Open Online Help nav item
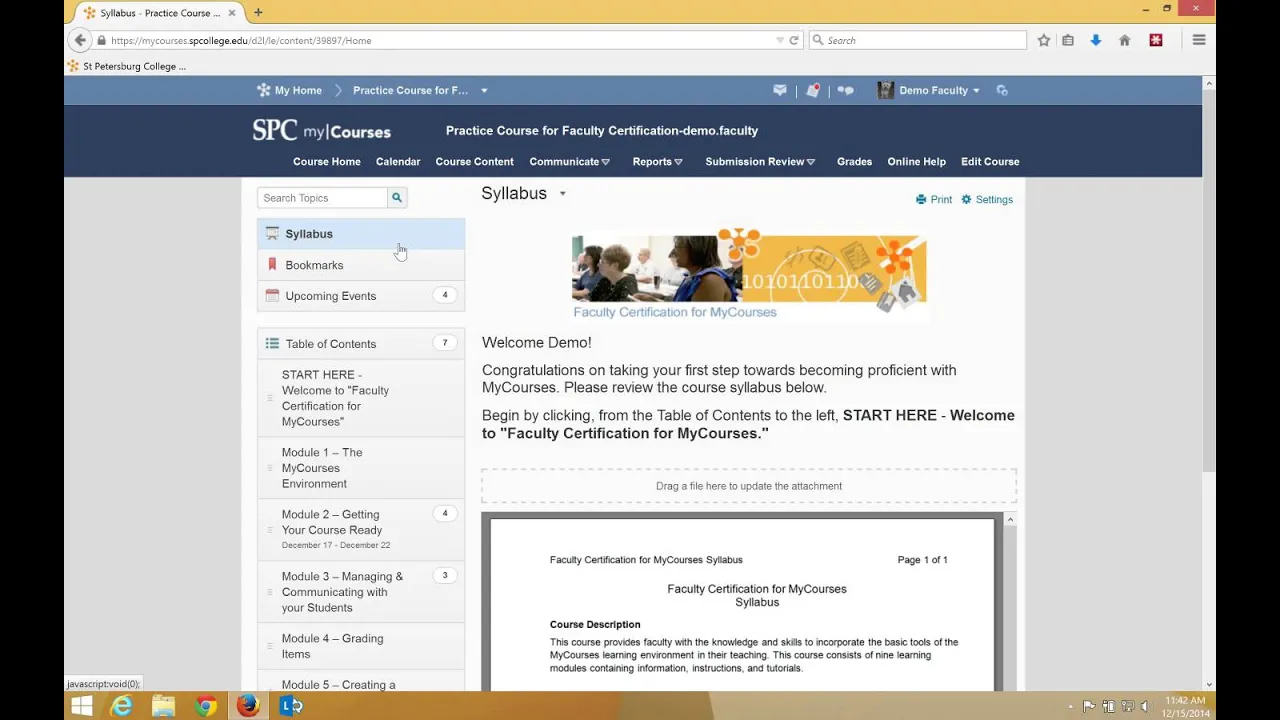This screenshot has height=720, width=1280. click(x=916, y=161)
